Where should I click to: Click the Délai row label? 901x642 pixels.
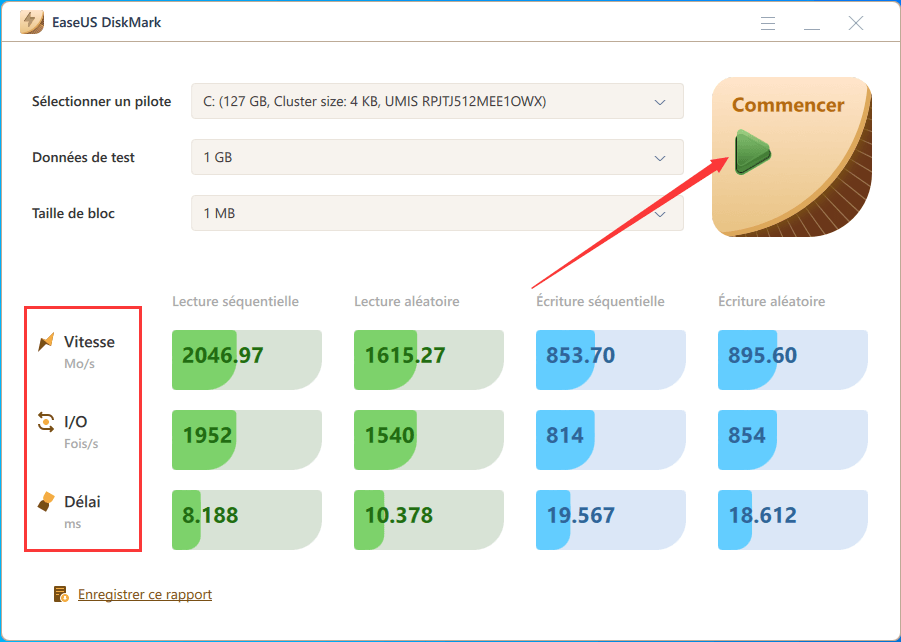(82, 501)
